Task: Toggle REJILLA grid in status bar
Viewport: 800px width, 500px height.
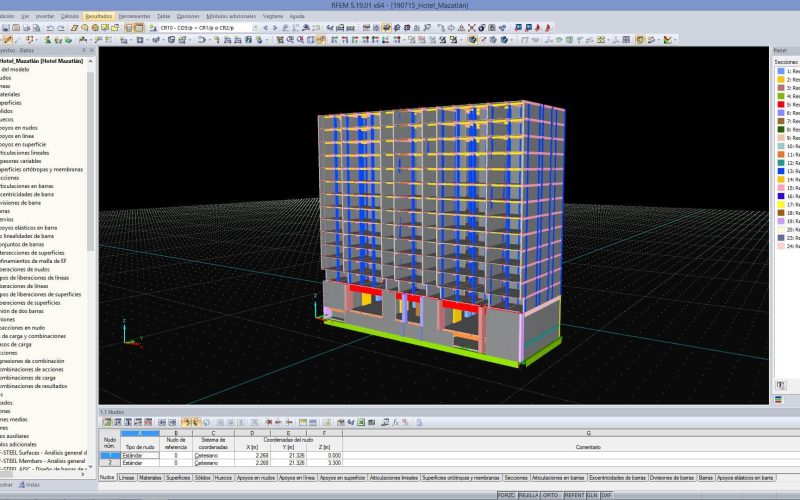Action: click(529, 495)
